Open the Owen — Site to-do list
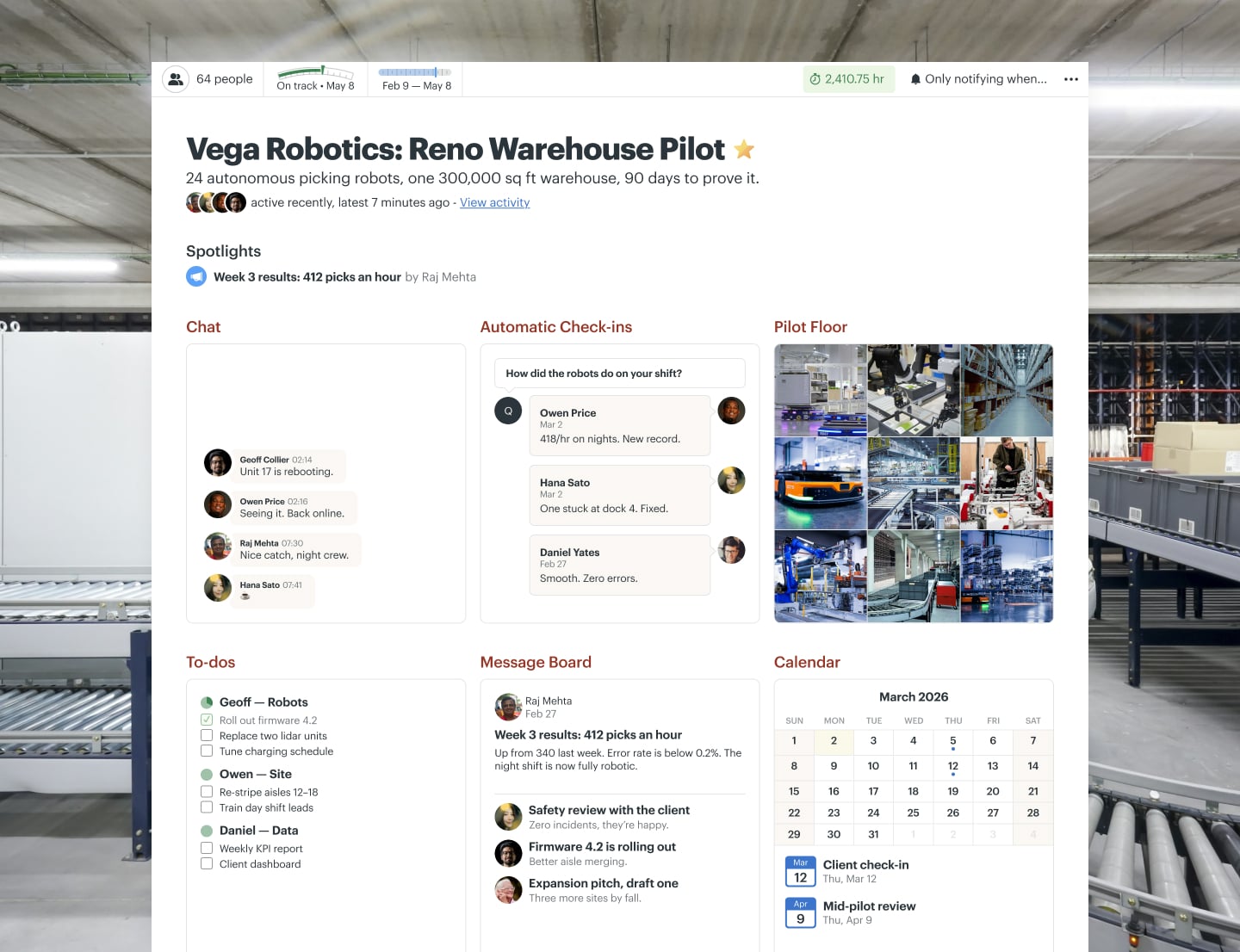Image resolution: width=1240 pixels, height=952 pixels. 256,774
